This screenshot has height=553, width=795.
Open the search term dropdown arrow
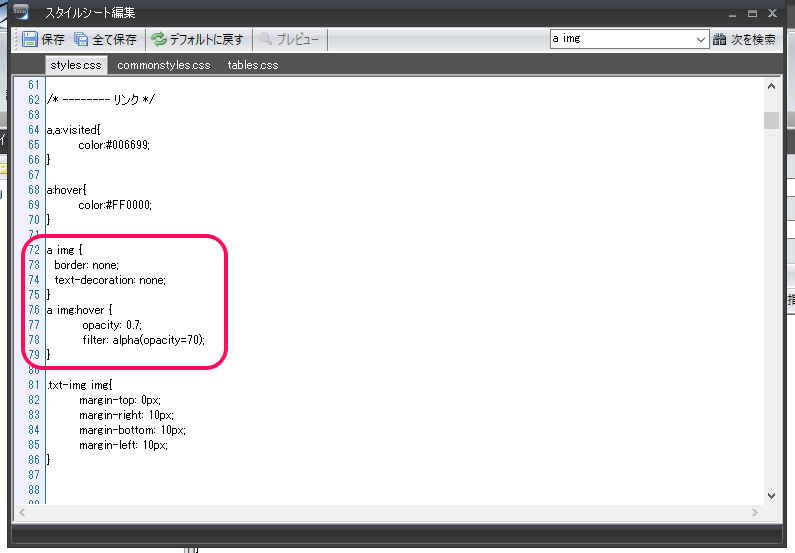[700, 40]
